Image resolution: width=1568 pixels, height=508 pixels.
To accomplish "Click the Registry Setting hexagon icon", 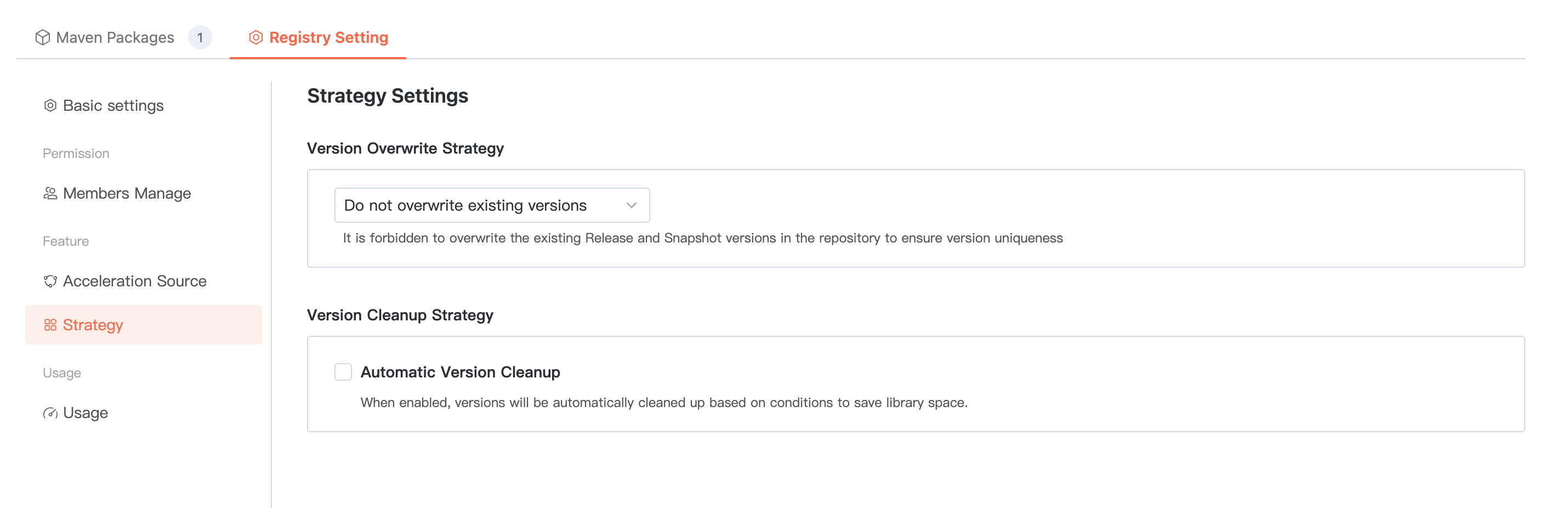I will 255,38.
